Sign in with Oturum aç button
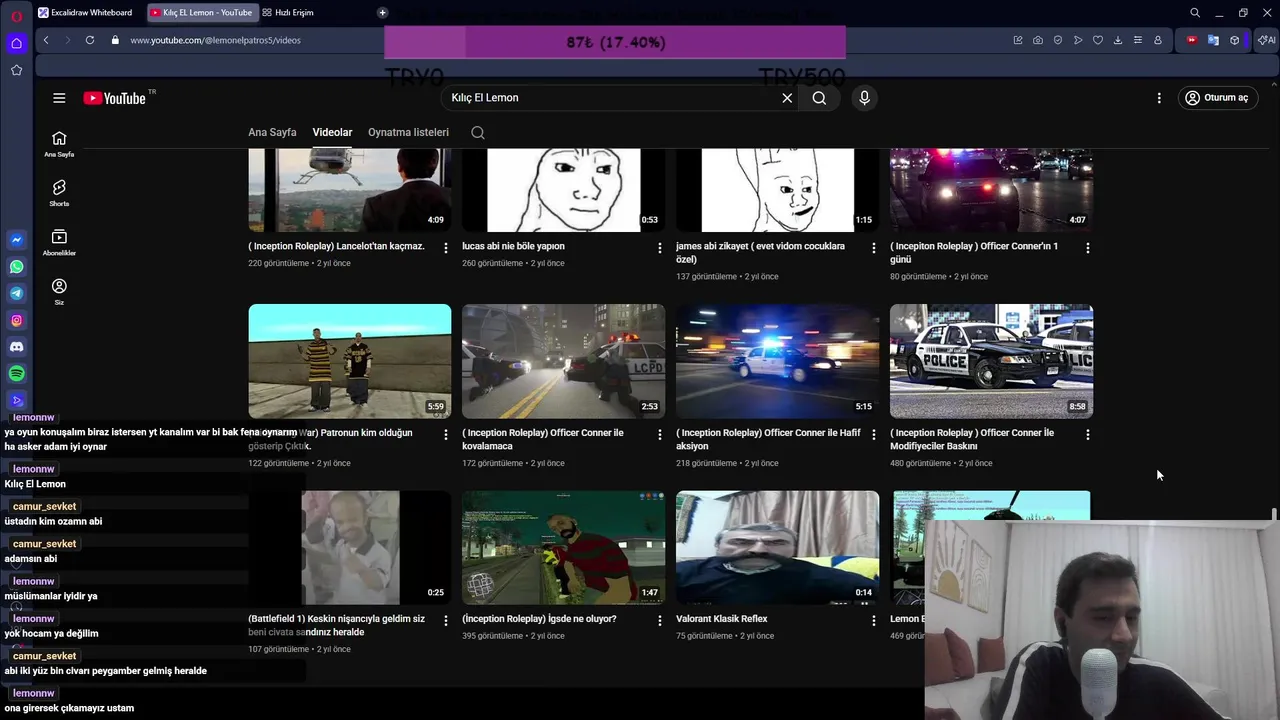Image resolution: width=1280 pixels, height=720 pixels. (1217, 98)
